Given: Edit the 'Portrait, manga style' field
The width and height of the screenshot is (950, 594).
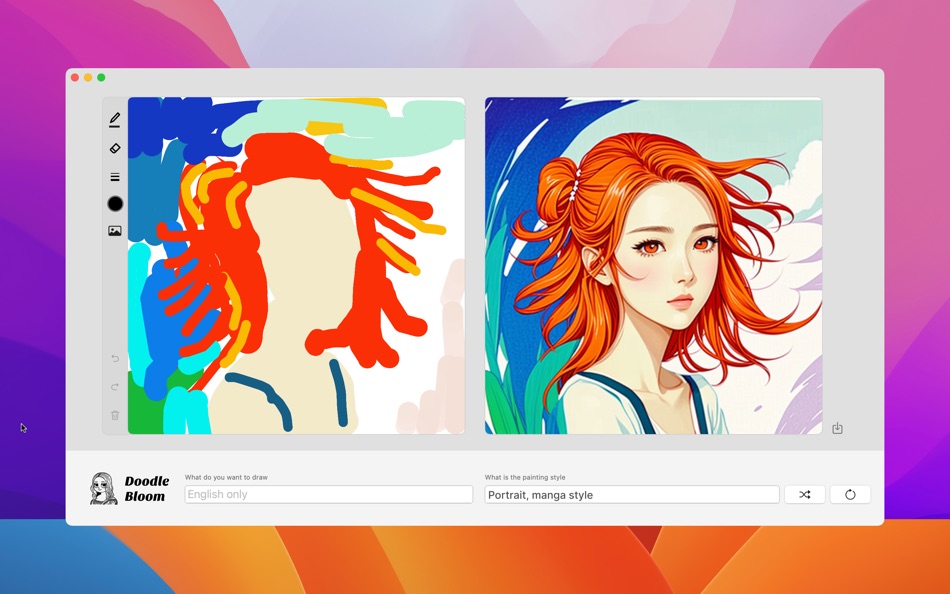Looking at the screenshot, I should point(631,494).
